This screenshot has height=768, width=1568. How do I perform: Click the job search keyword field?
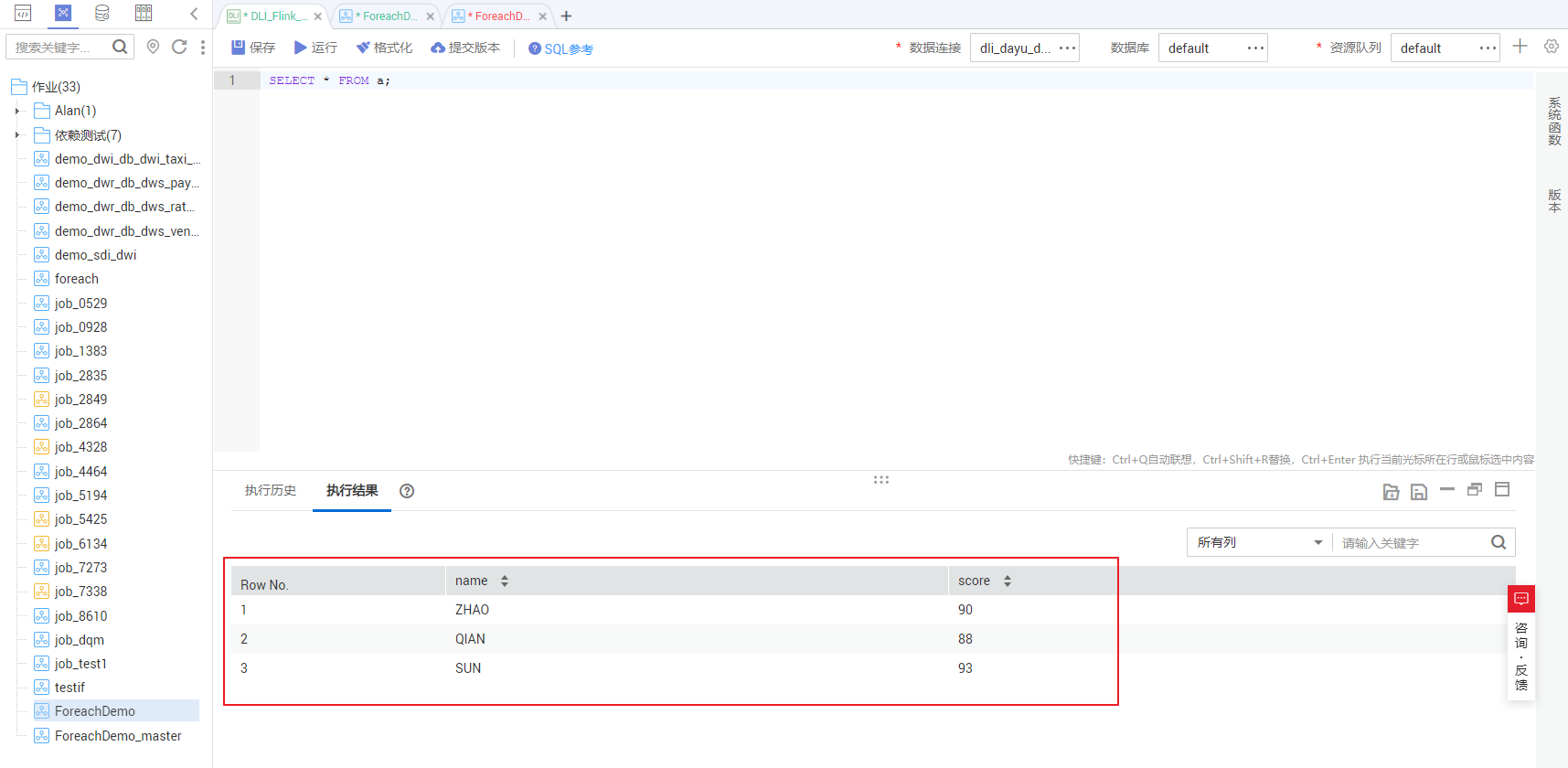coord(59,47)
